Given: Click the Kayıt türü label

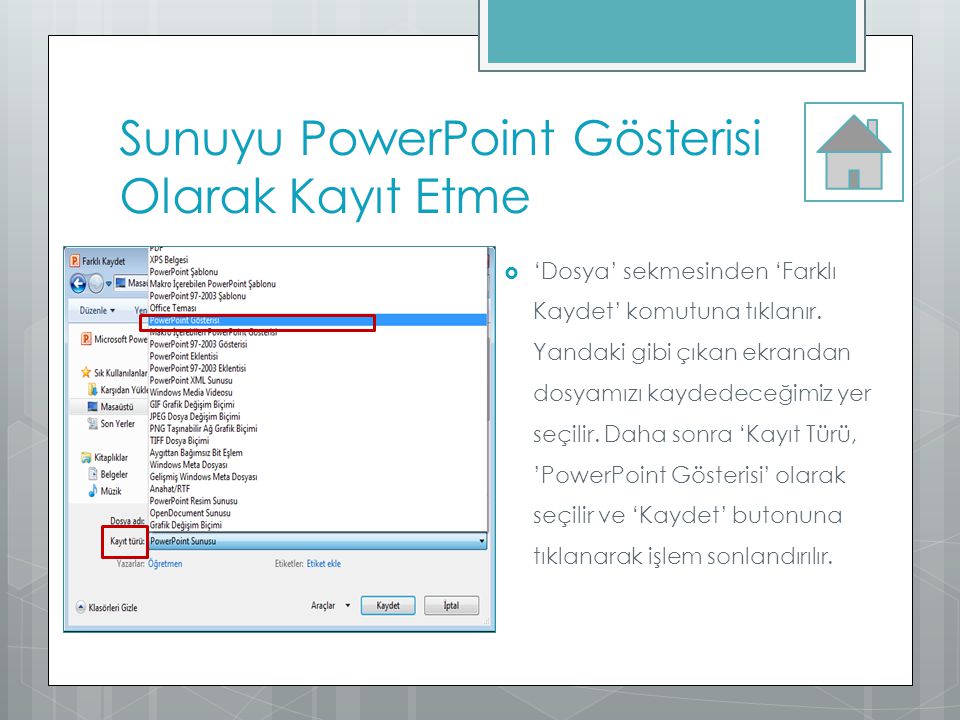Looking at the screenshot, I should [127, 541].
